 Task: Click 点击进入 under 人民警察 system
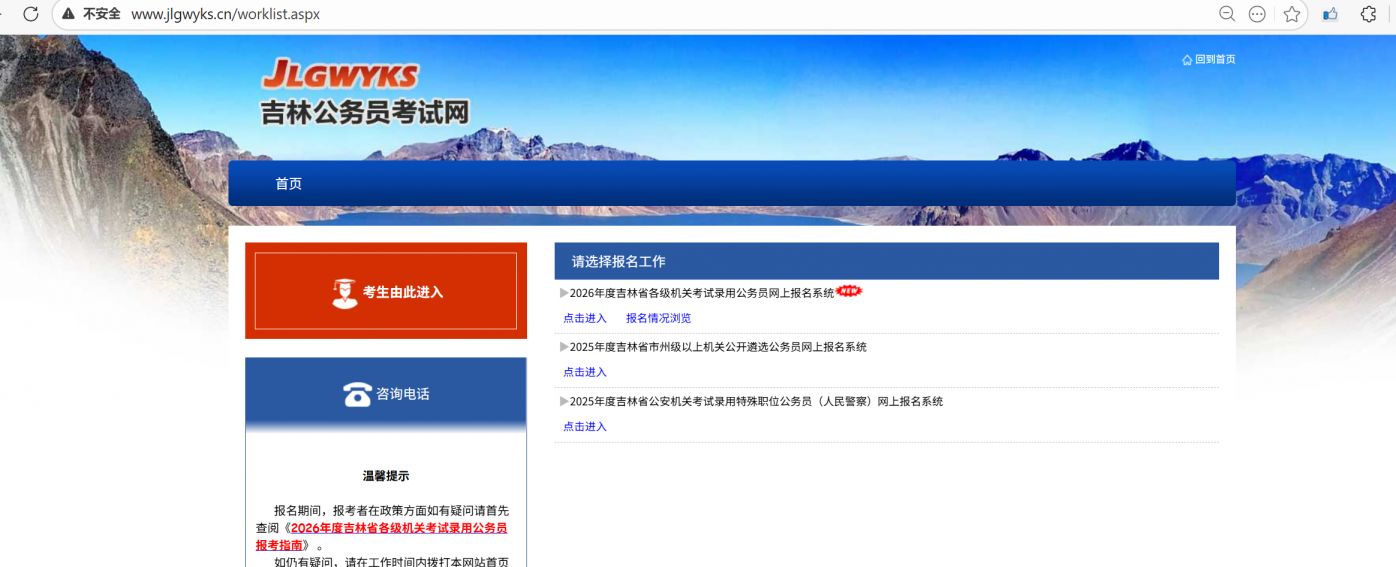pyautogui.click(x=585, y=426)
